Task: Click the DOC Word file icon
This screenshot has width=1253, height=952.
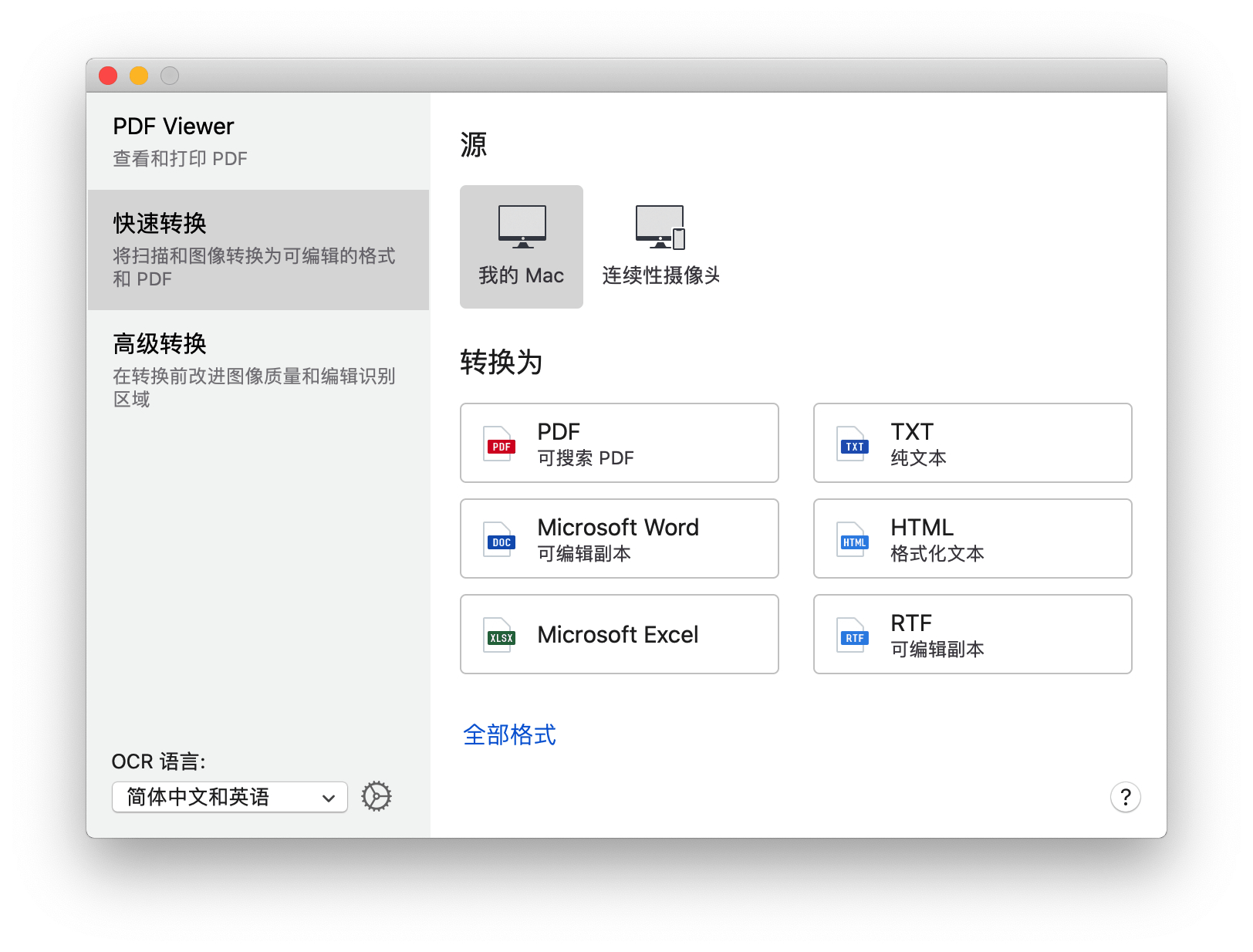Action: pyautogui.click(x=499, y=540)
